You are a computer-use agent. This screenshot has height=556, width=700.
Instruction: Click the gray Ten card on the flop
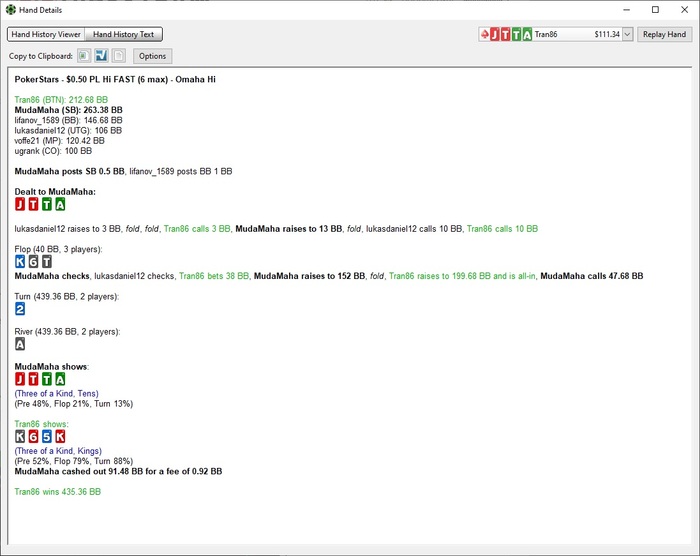[x=47, y=261]
